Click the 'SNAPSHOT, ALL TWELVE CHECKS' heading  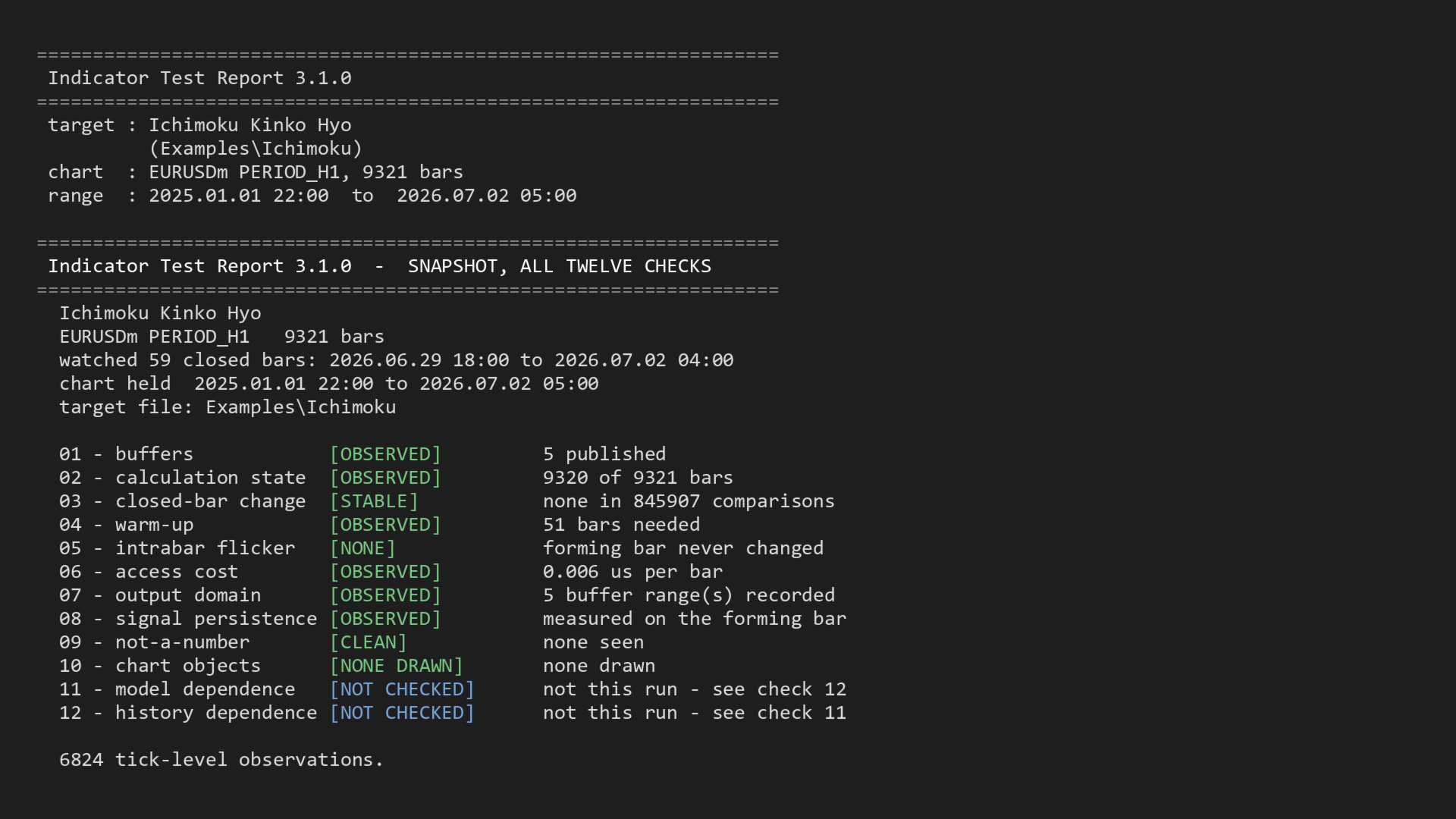point(560,266)
